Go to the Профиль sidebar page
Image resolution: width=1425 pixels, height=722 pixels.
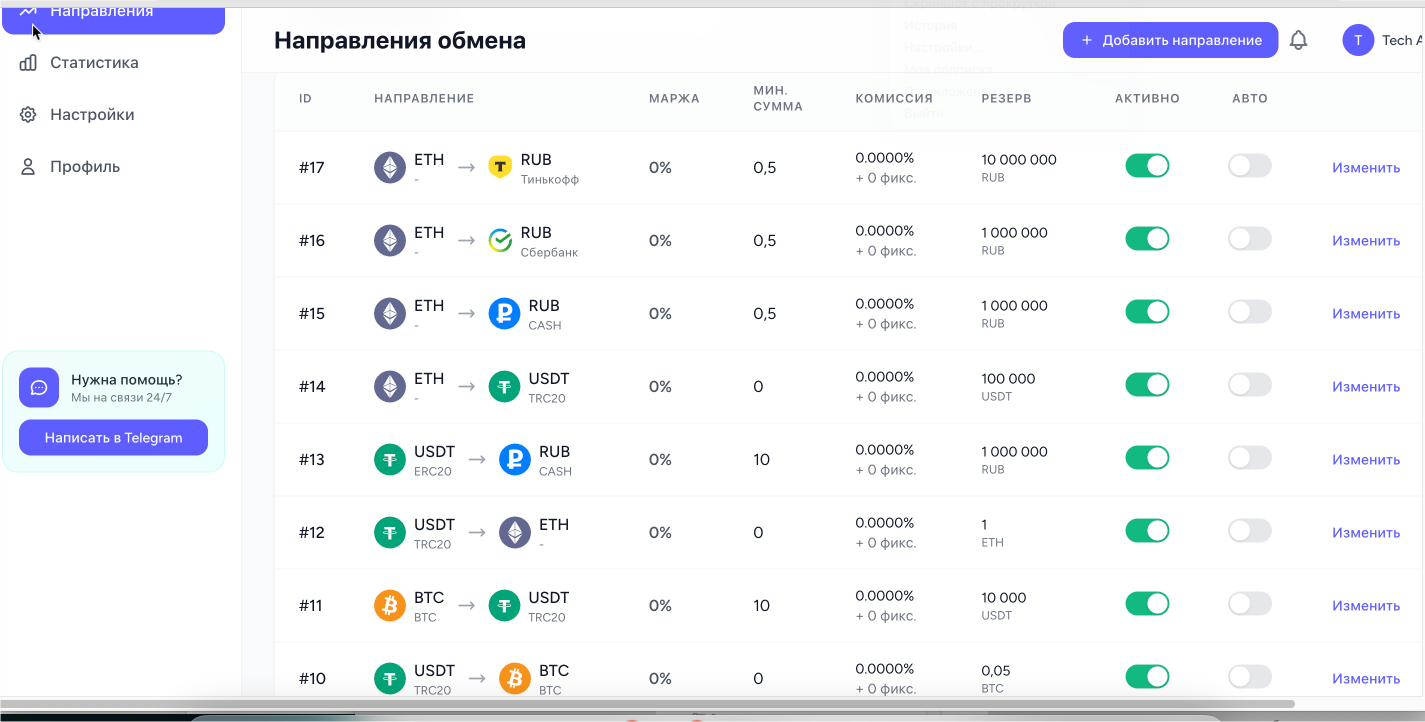[x=85, y=167]
